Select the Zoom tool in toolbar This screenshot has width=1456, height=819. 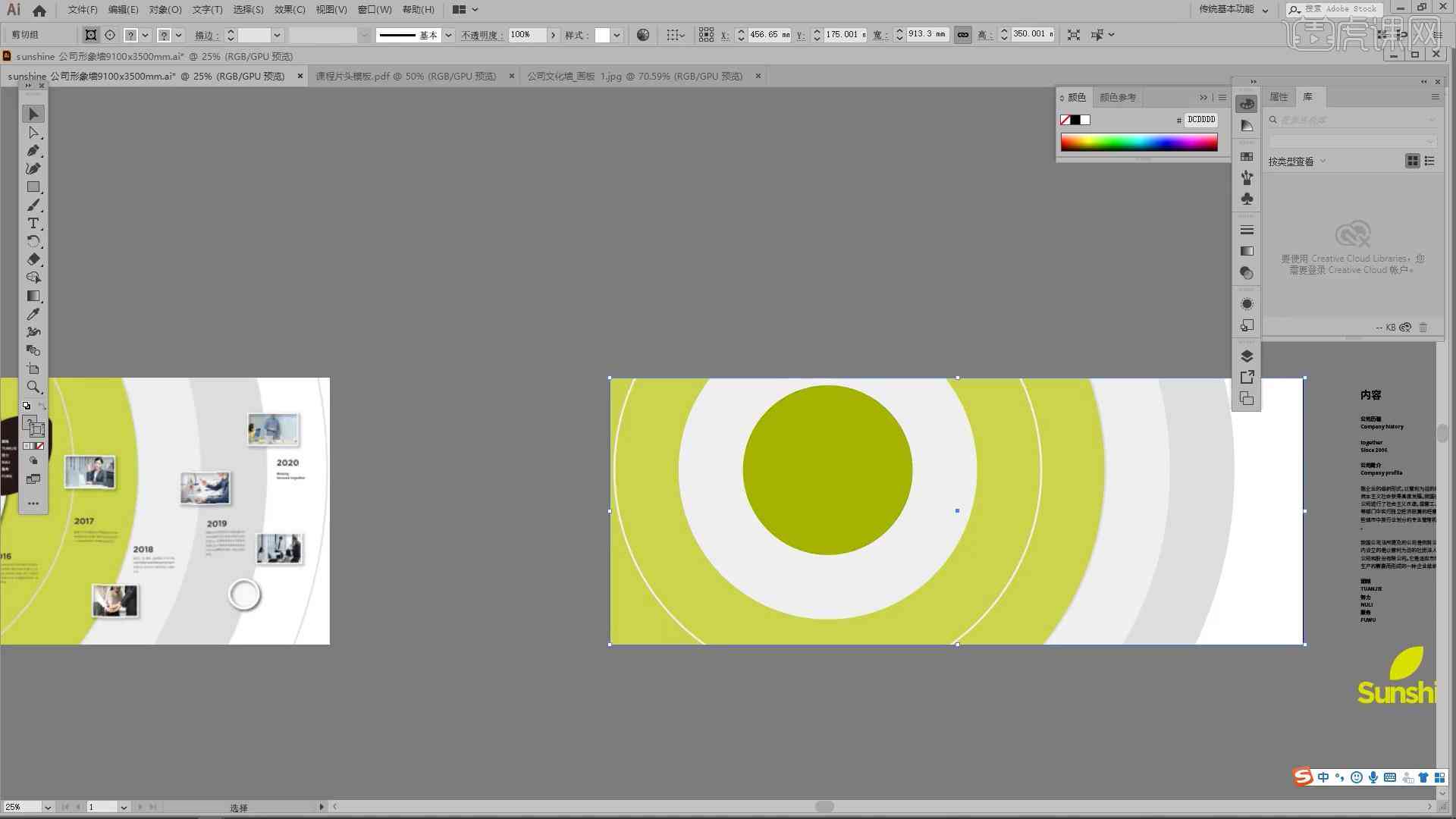32,386
